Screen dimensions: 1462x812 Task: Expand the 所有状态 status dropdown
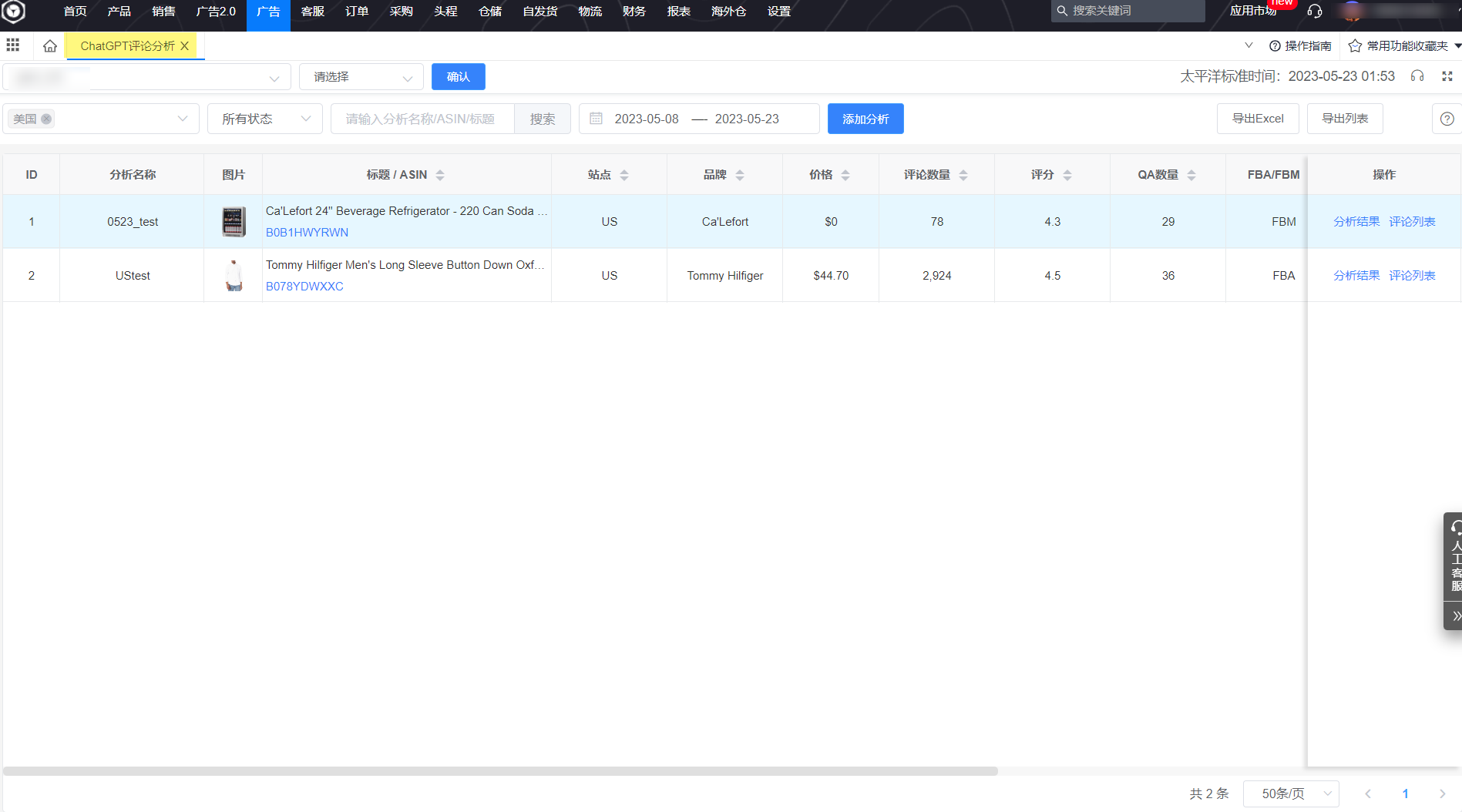point(265,119)
